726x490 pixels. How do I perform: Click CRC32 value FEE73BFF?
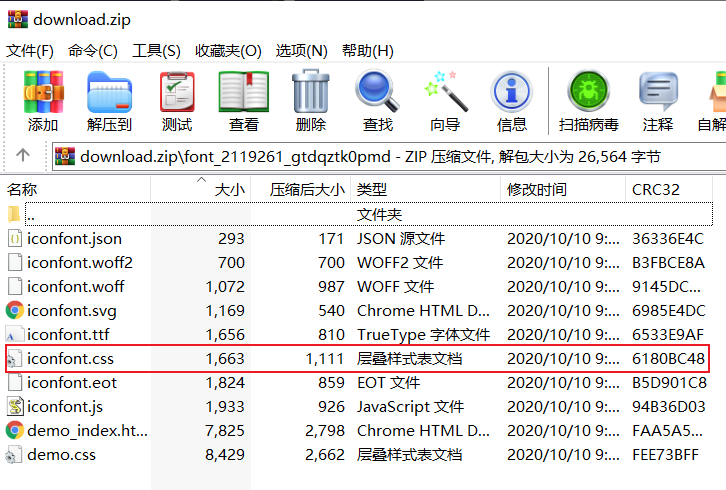click(665, 454)
